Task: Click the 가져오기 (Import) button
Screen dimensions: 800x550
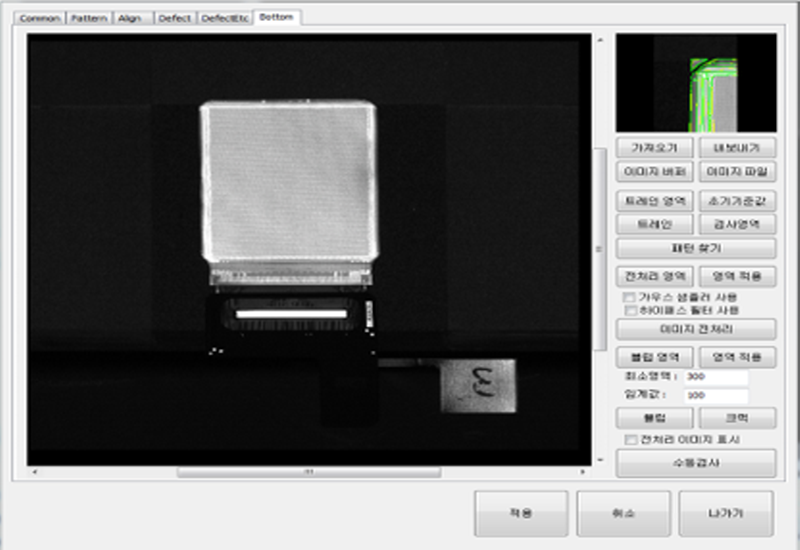Action: coord(655,148)
